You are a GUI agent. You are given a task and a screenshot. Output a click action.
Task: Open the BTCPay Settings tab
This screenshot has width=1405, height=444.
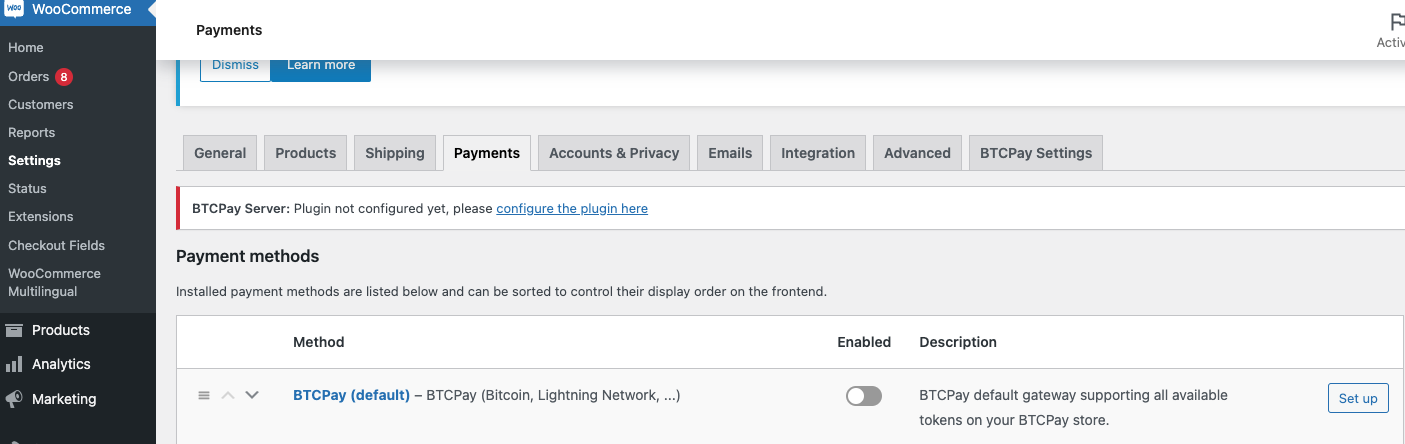pyautogui.click(x=1036, y=153)
